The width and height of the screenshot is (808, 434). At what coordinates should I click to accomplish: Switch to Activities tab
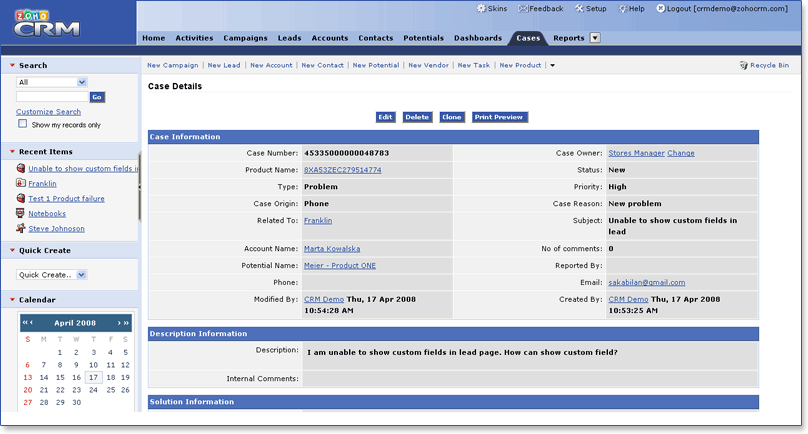pyautogui.click(x=194, y=38)
